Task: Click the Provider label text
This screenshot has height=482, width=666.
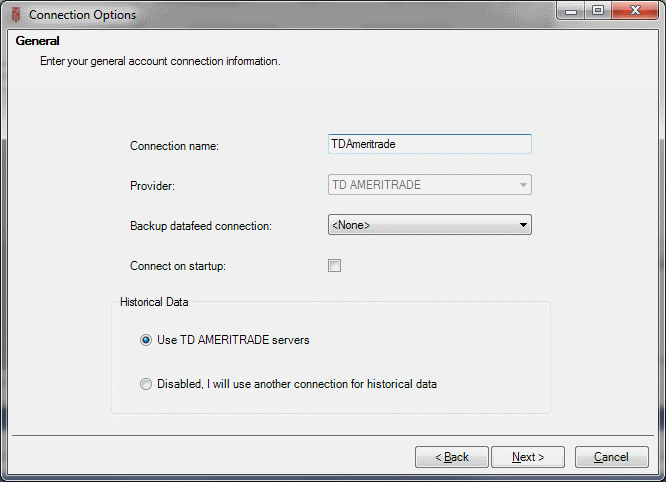Action: 152,186
